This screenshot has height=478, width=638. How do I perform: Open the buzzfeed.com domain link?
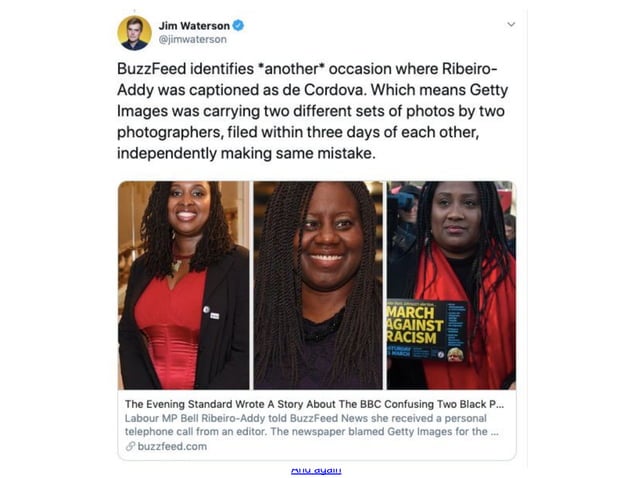pos(172,446)
